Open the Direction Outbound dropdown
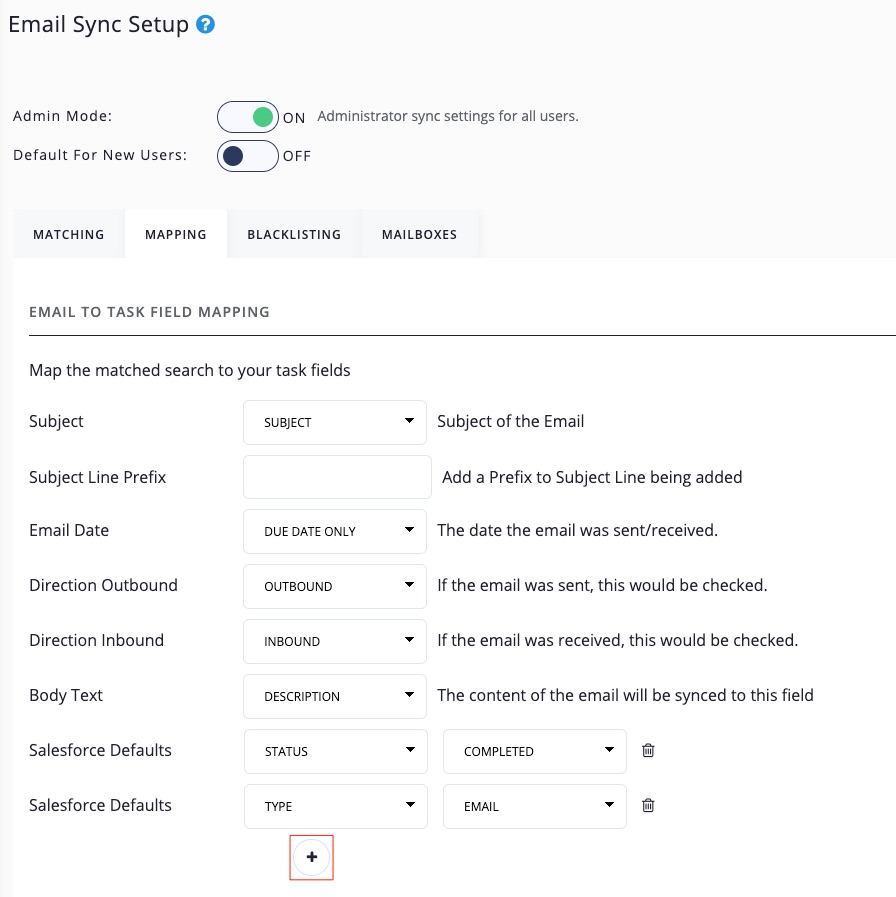Screen dimensions: 896x897 pyautogui.click(x=334, y=586)
